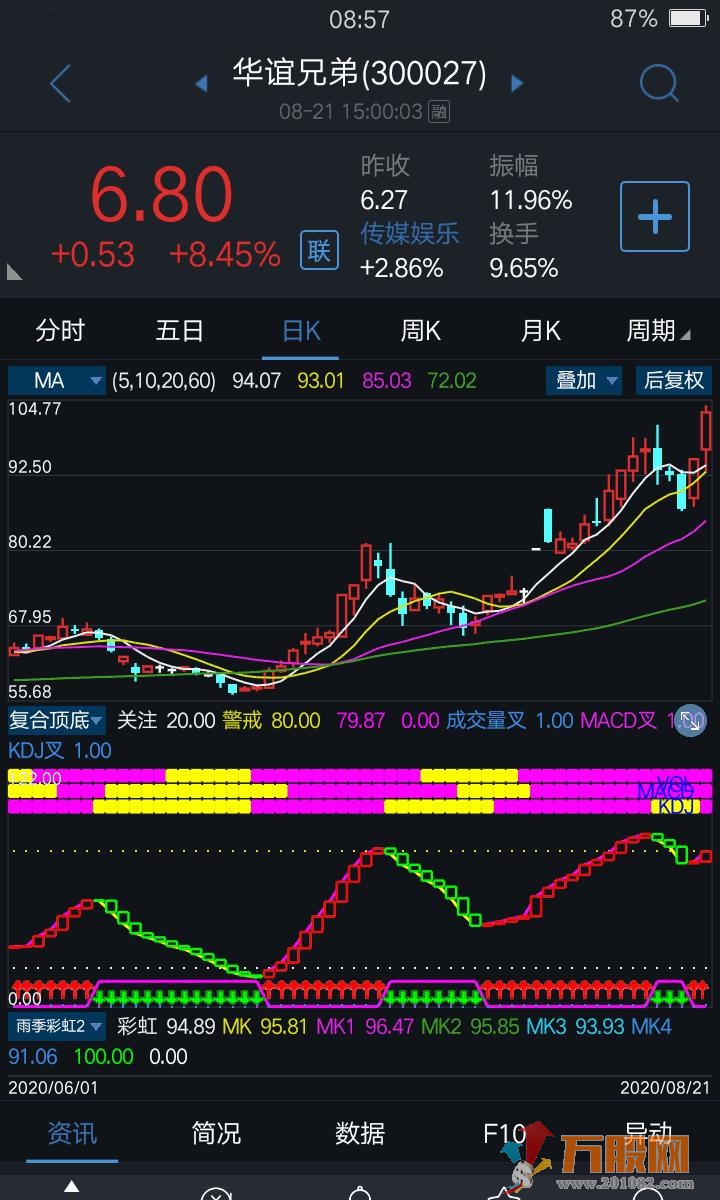Open the 雨季彩虹2 indicator dropdown
This screenshot has height=1200, width=720.
58,1026
